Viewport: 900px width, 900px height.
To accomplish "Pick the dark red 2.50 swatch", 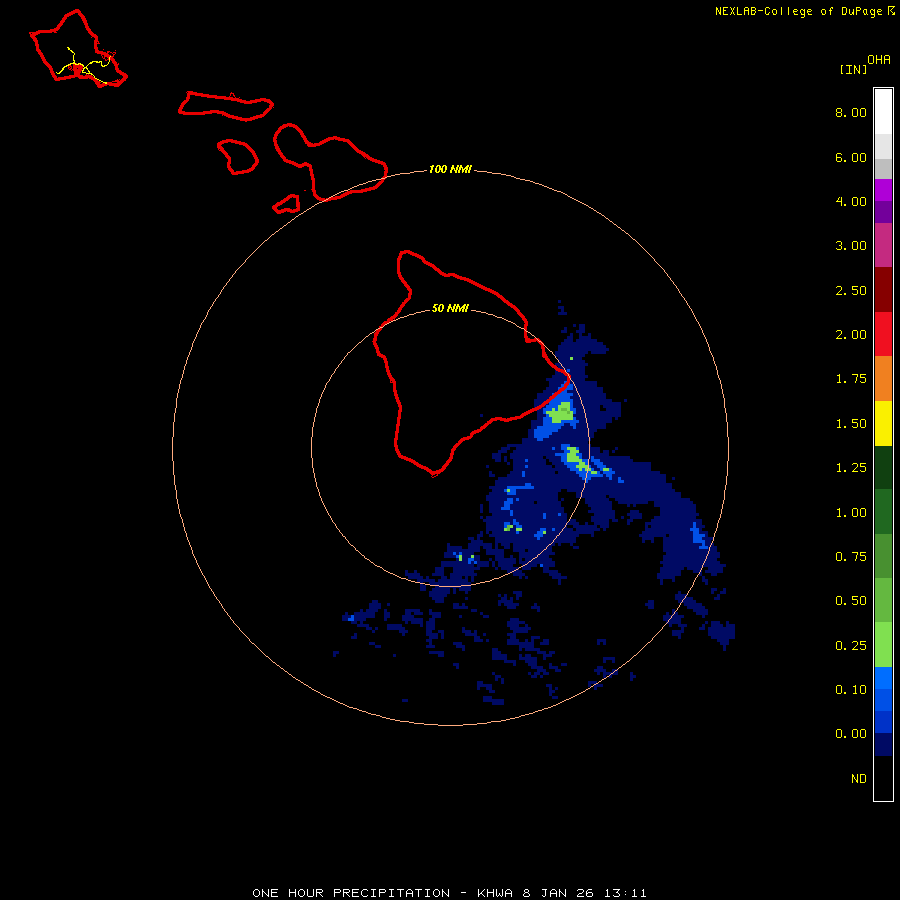I will tap(883, 290).
